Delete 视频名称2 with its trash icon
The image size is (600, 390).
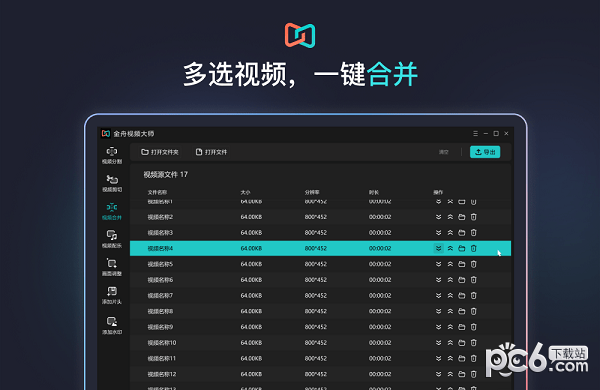point(473,217)
